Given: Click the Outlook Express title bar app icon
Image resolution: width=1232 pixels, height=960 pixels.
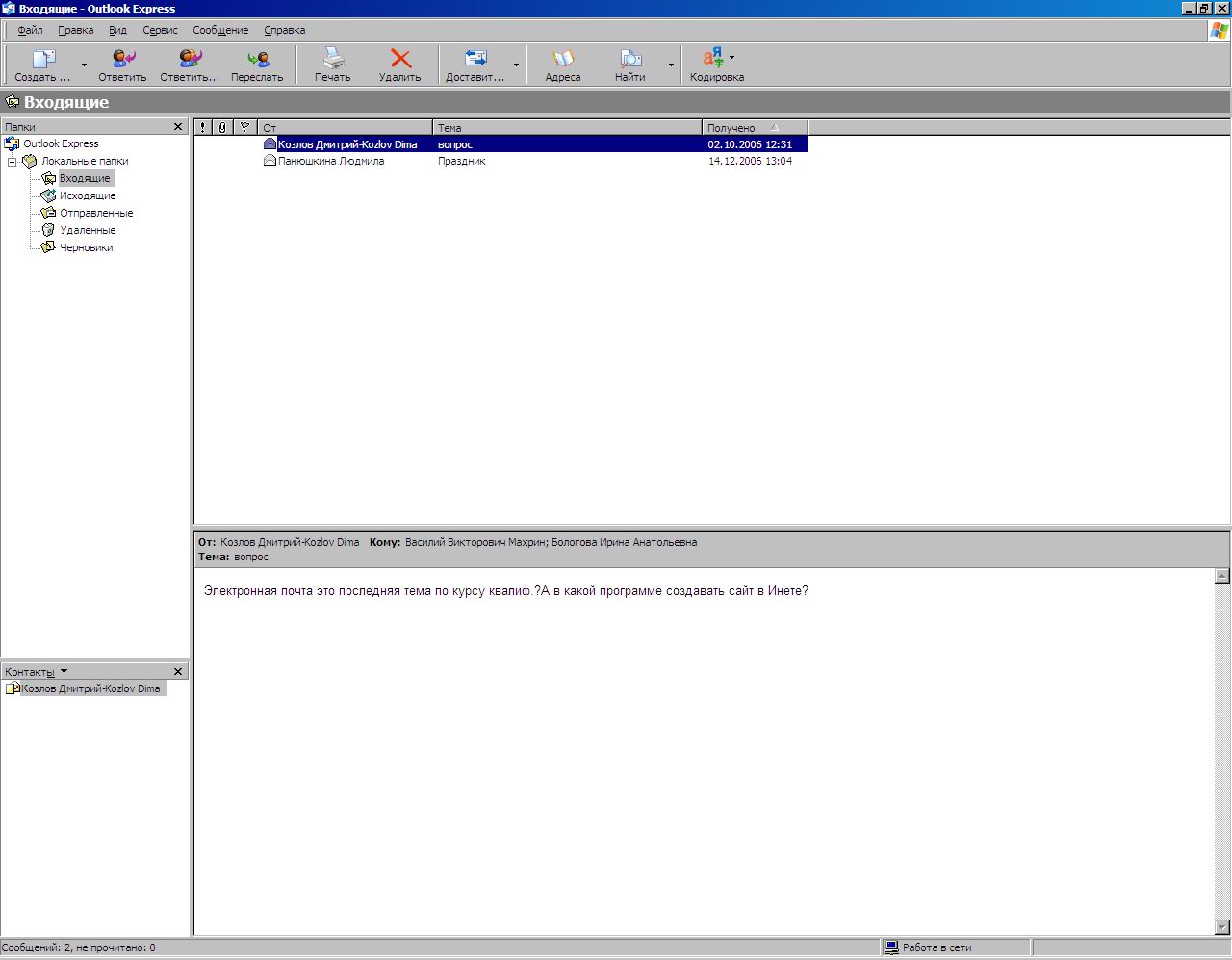Looking at the screenshot, I should 9,9.
